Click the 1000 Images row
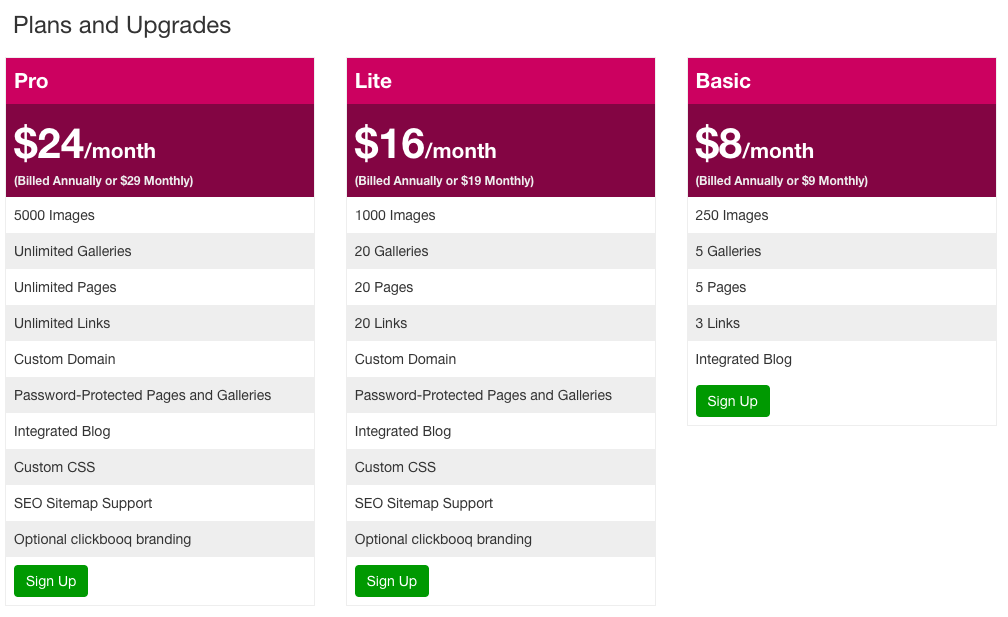 tap(501, 215)
